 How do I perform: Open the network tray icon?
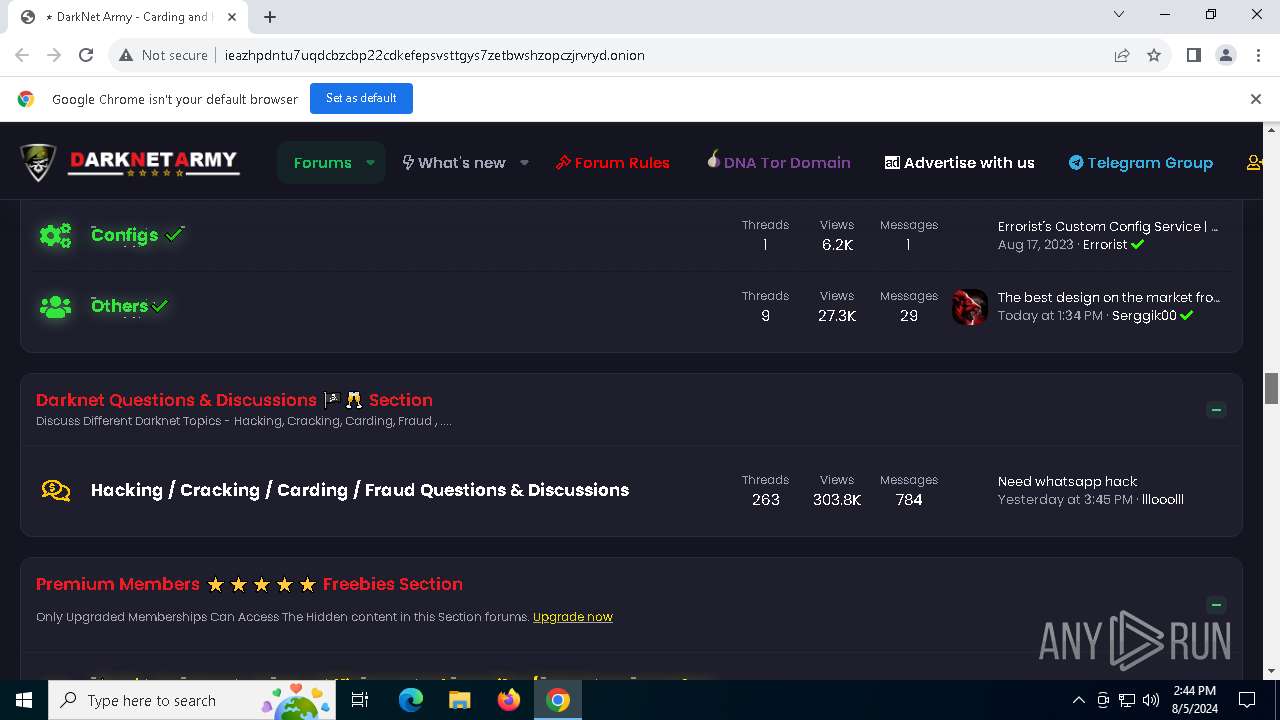(1127, 700)
